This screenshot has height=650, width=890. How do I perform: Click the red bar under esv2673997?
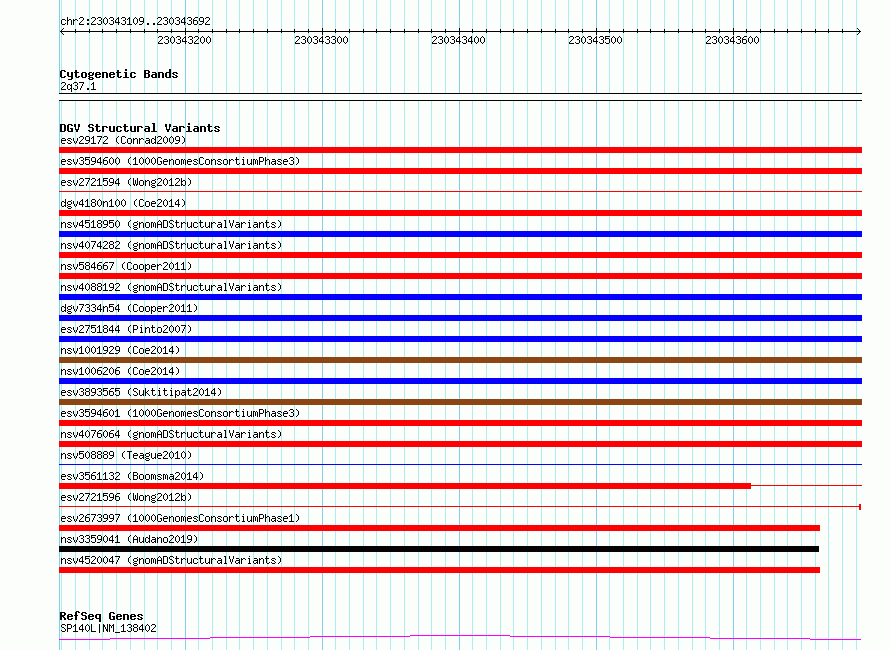(x=439, y=528)
